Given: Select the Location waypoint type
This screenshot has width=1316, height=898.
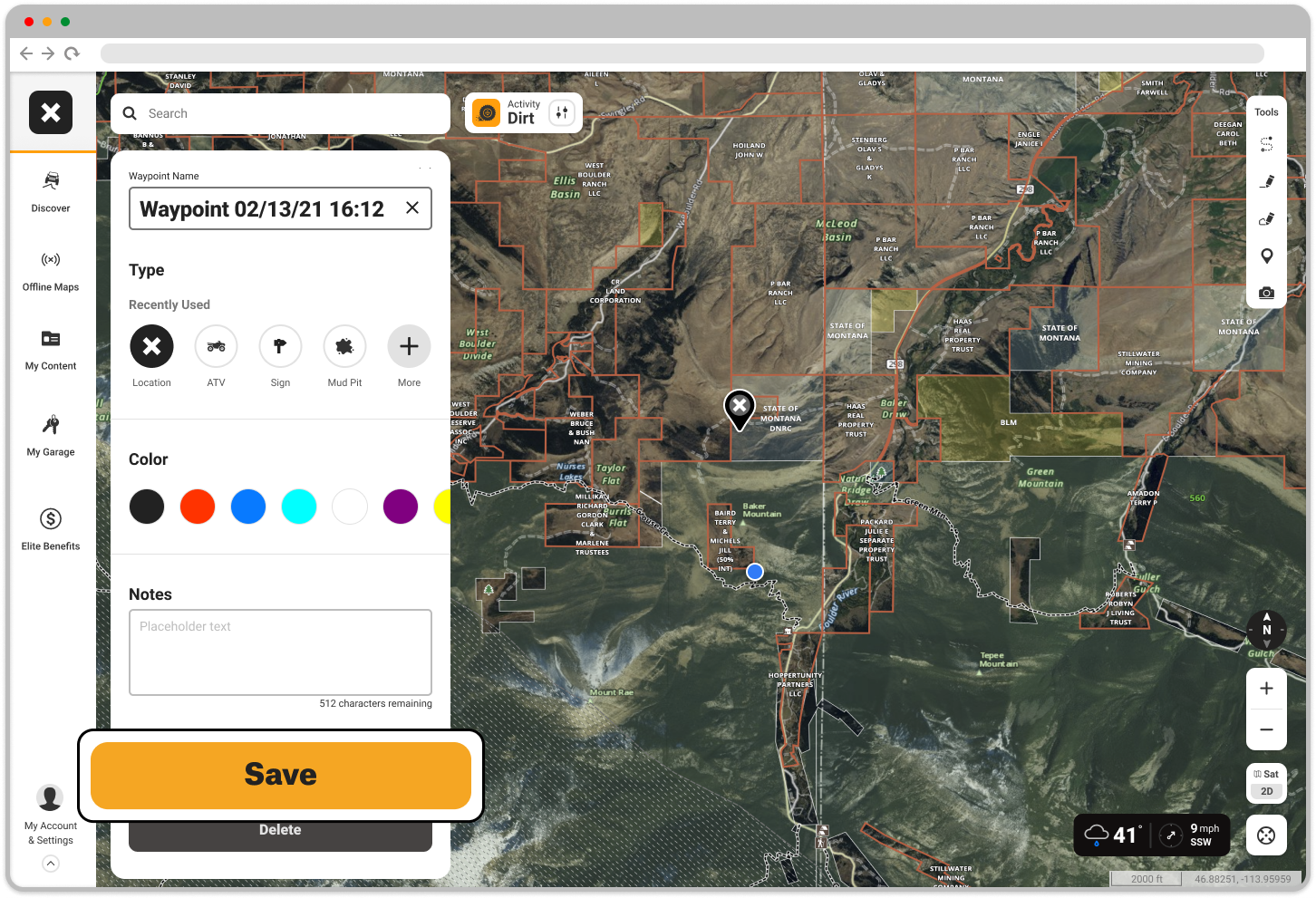Looking at the screenshot, I should pos(151,346).
